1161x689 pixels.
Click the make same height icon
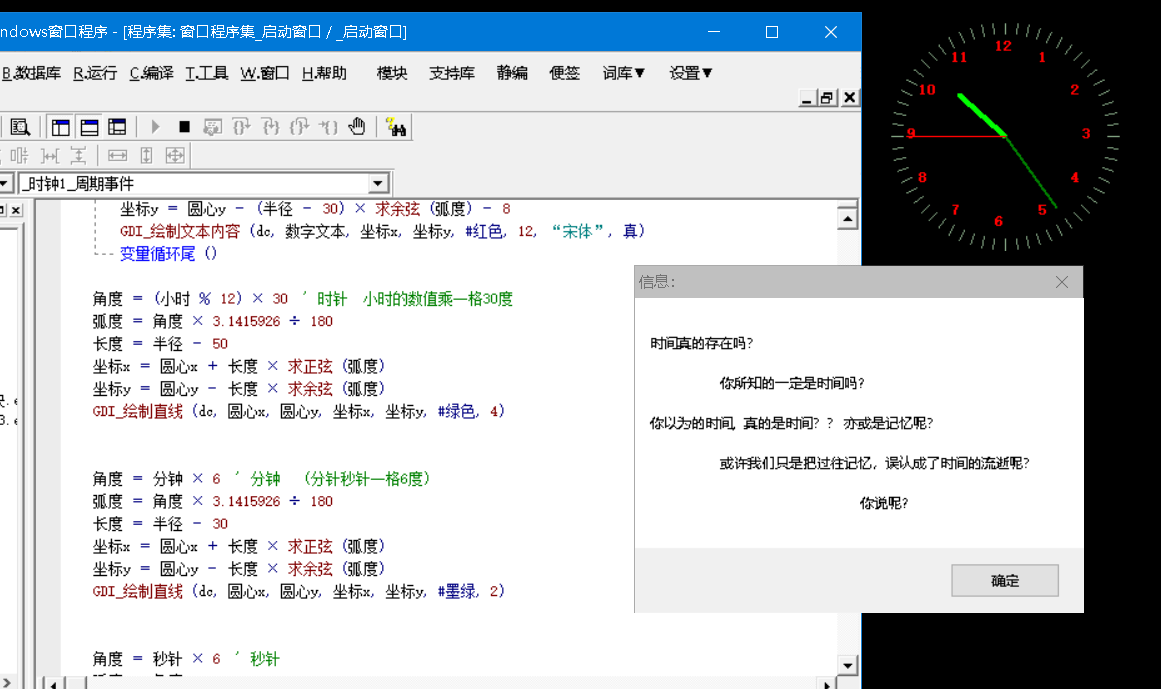point(147,155)
